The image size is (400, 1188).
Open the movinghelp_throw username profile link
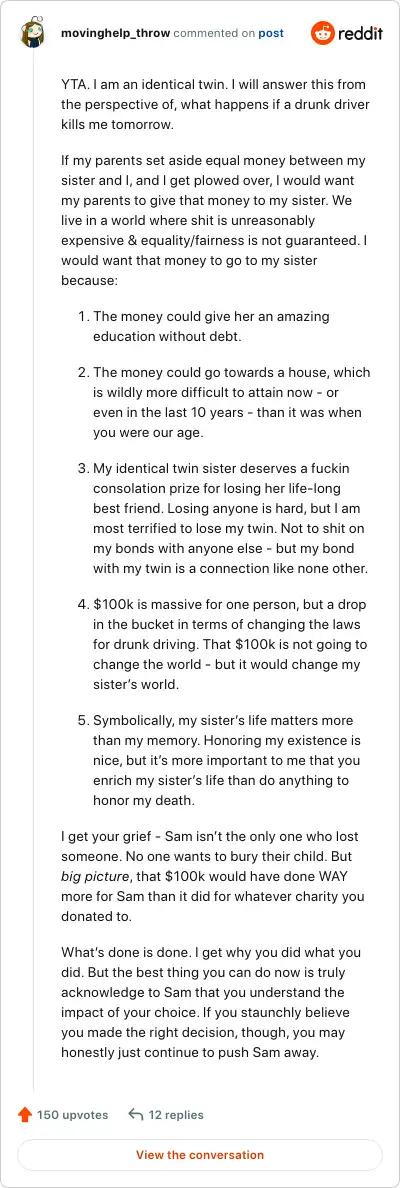pos(115,33)
